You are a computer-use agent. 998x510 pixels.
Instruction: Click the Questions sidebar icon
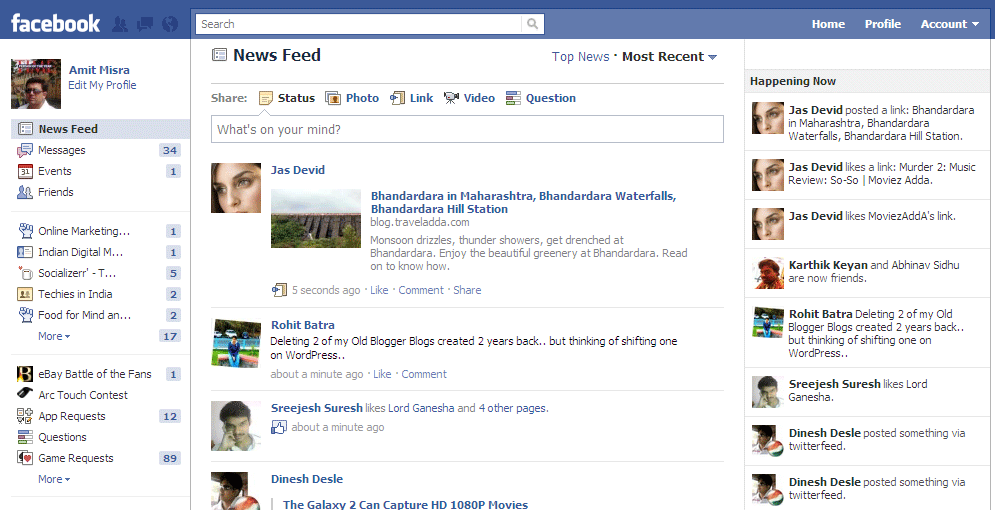25,437
